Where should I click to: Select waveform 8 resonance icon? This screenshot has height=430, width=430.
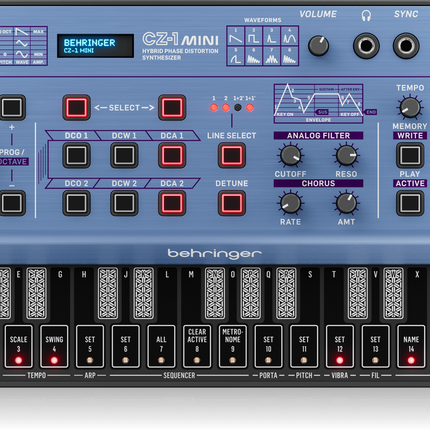(289, 56)
